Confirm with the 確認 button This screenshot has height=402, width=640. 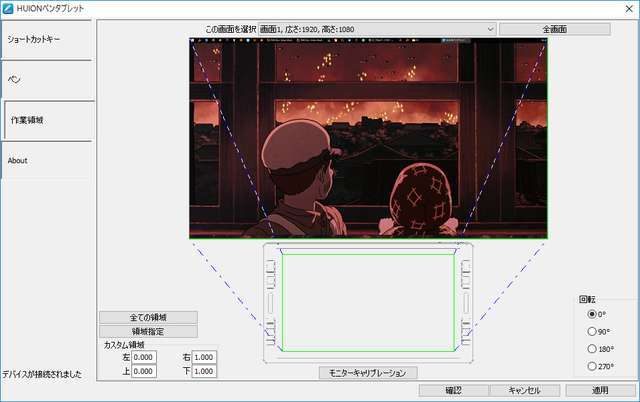tap(454, 391)
